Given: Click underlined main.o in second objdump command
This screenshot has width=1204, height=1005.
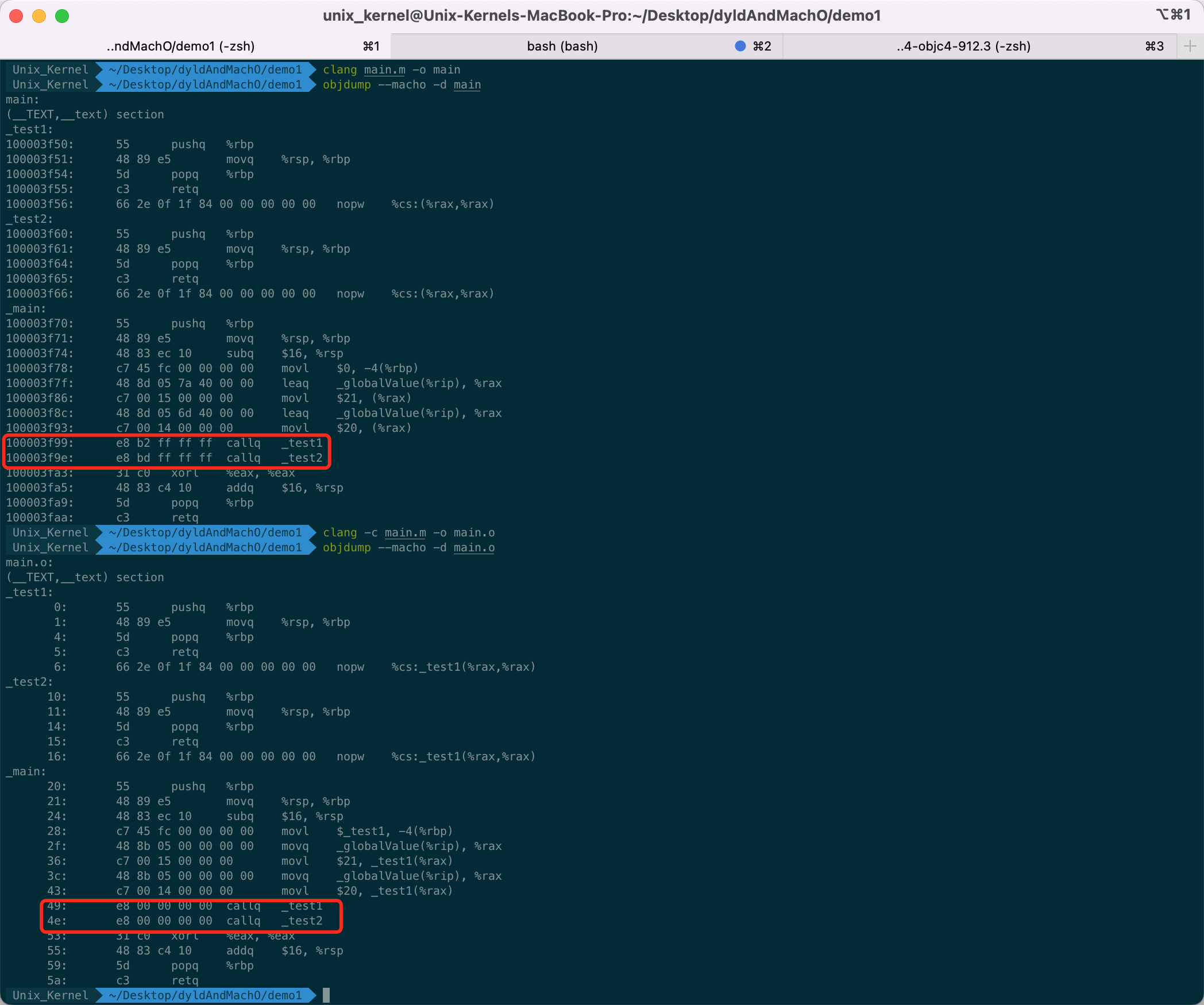Looking at the screenshot, I should tap(474, 547).
